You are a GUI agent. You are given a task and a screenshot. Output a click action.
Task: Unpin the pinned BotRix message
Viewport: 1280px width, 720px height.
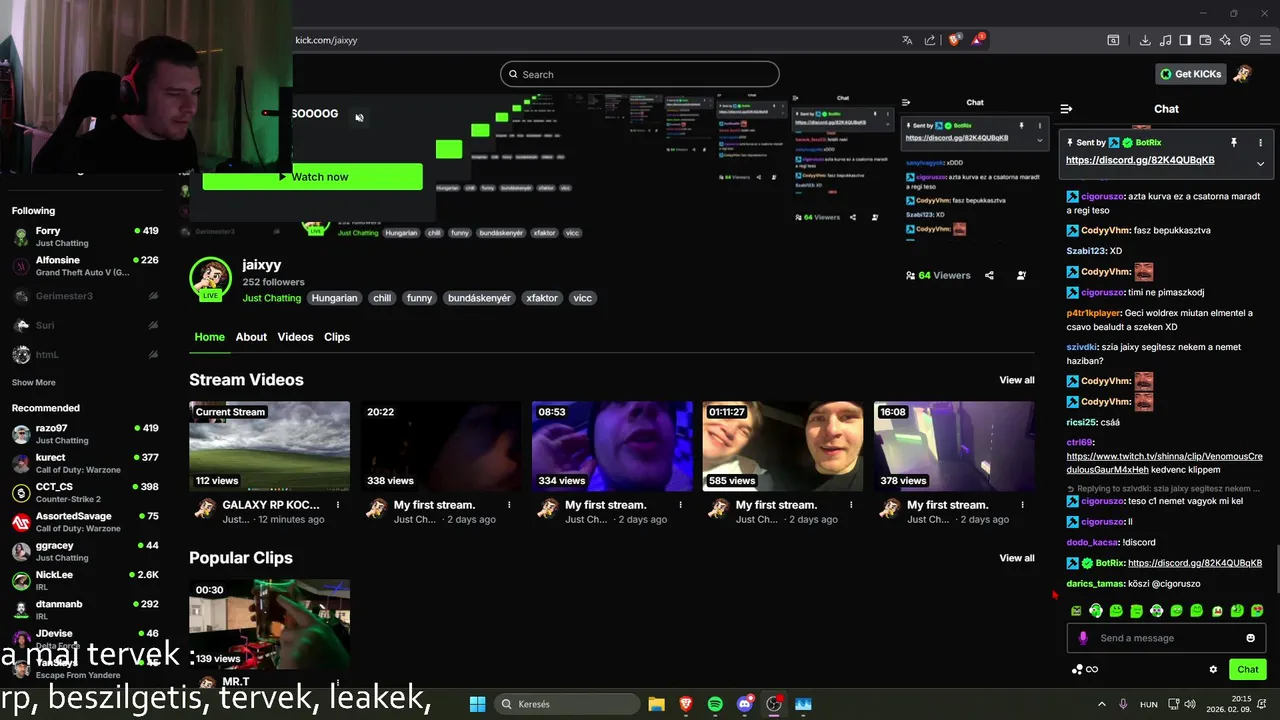(1234, 143)
